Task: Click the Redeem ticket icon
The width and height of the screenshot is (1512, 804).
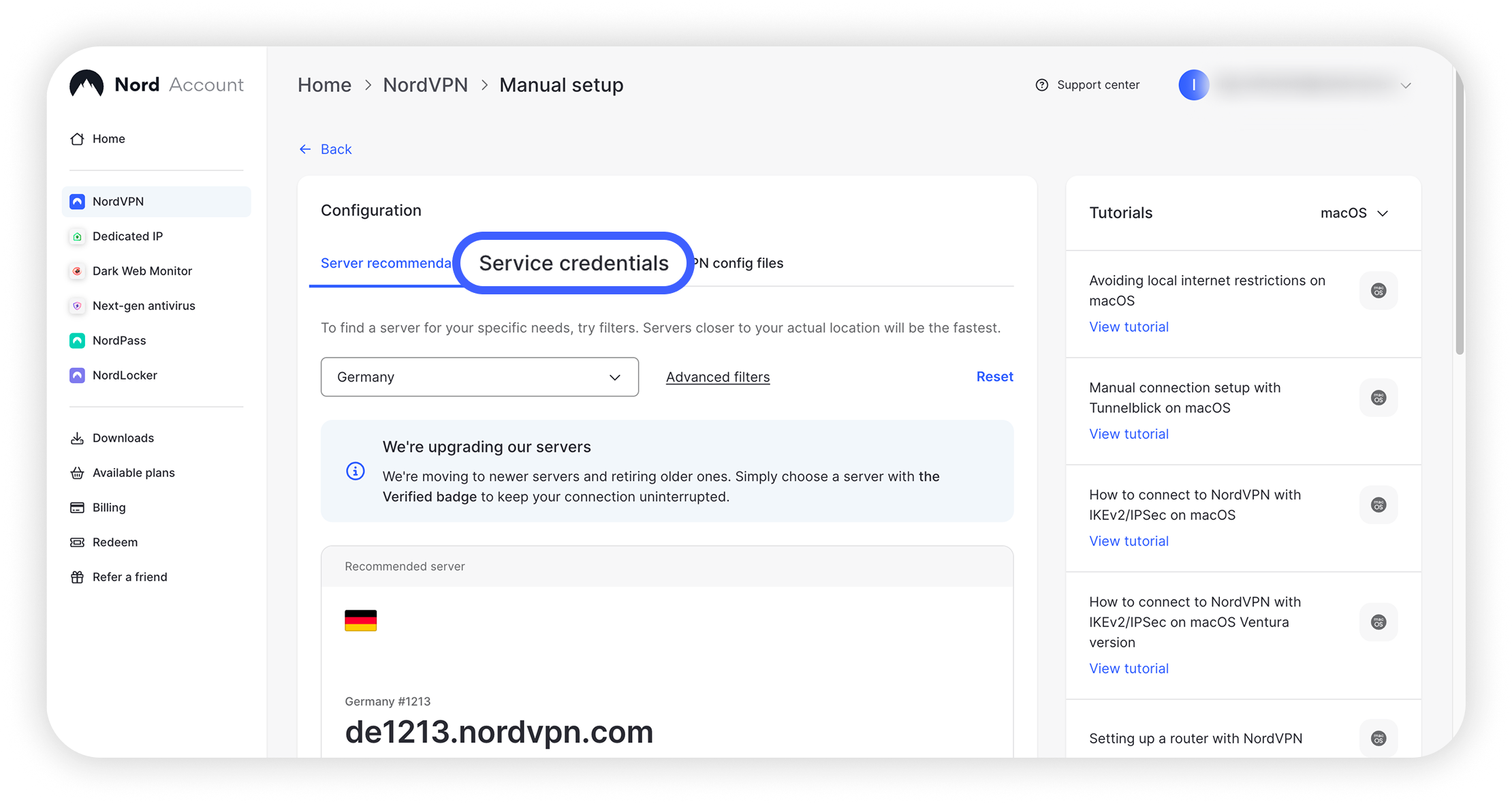Action: (x=78, y=542)
